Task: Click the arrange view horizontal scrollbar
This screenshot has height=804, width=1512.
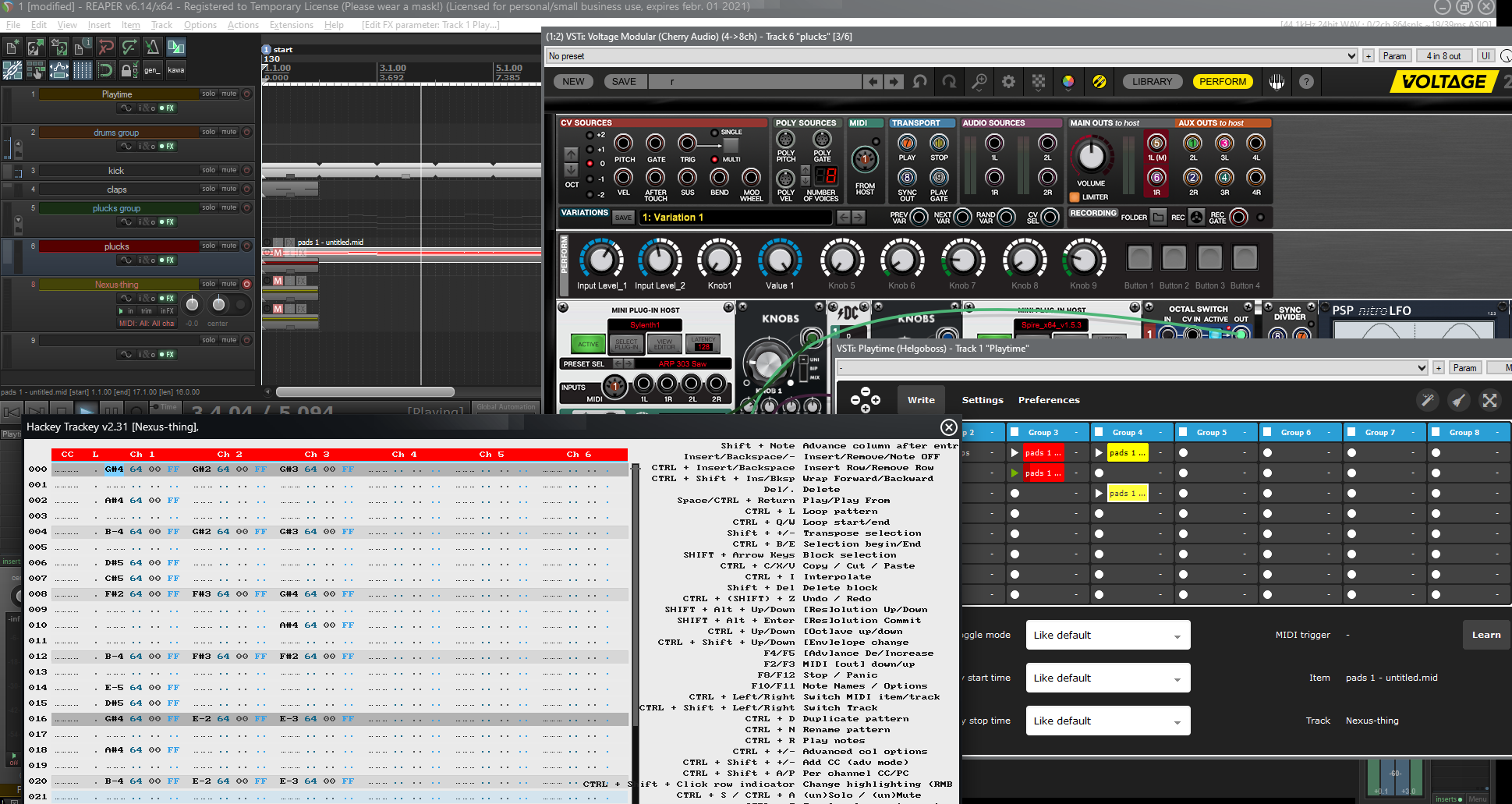Action: coord(365,392)
